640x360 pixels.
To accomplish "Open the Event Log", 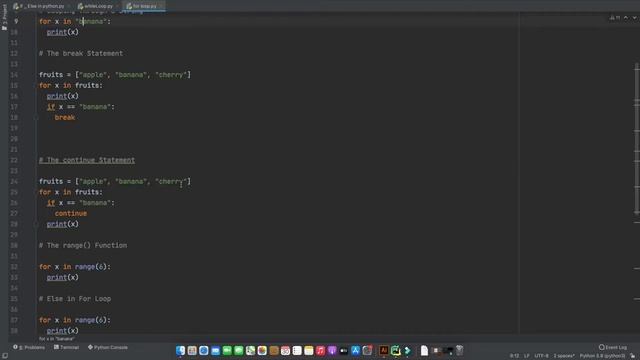I will [613, 347].
